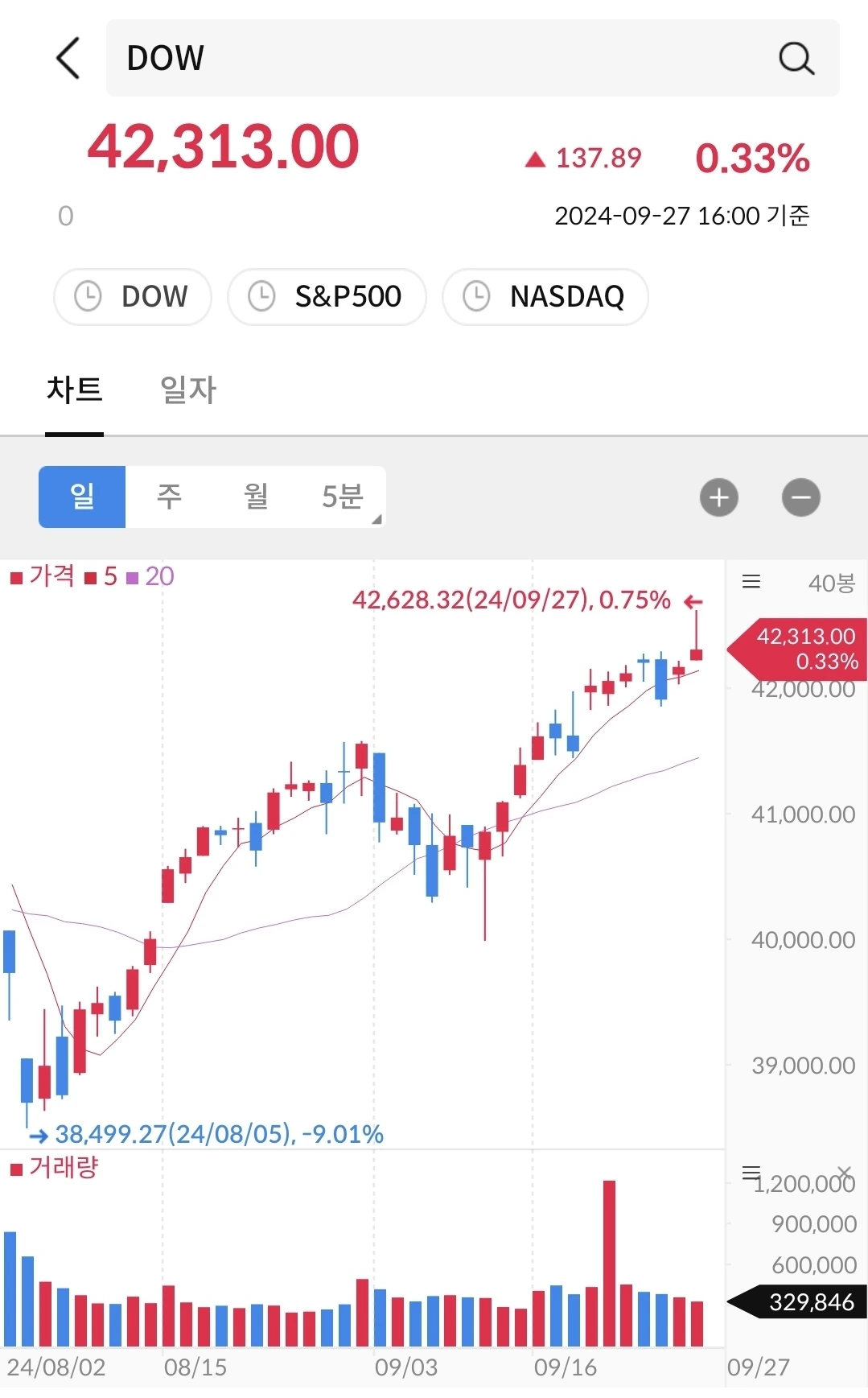Screen dimensions: 868x1398
Task: Tap the search magnifier icon
Action: tap(796, 58)
